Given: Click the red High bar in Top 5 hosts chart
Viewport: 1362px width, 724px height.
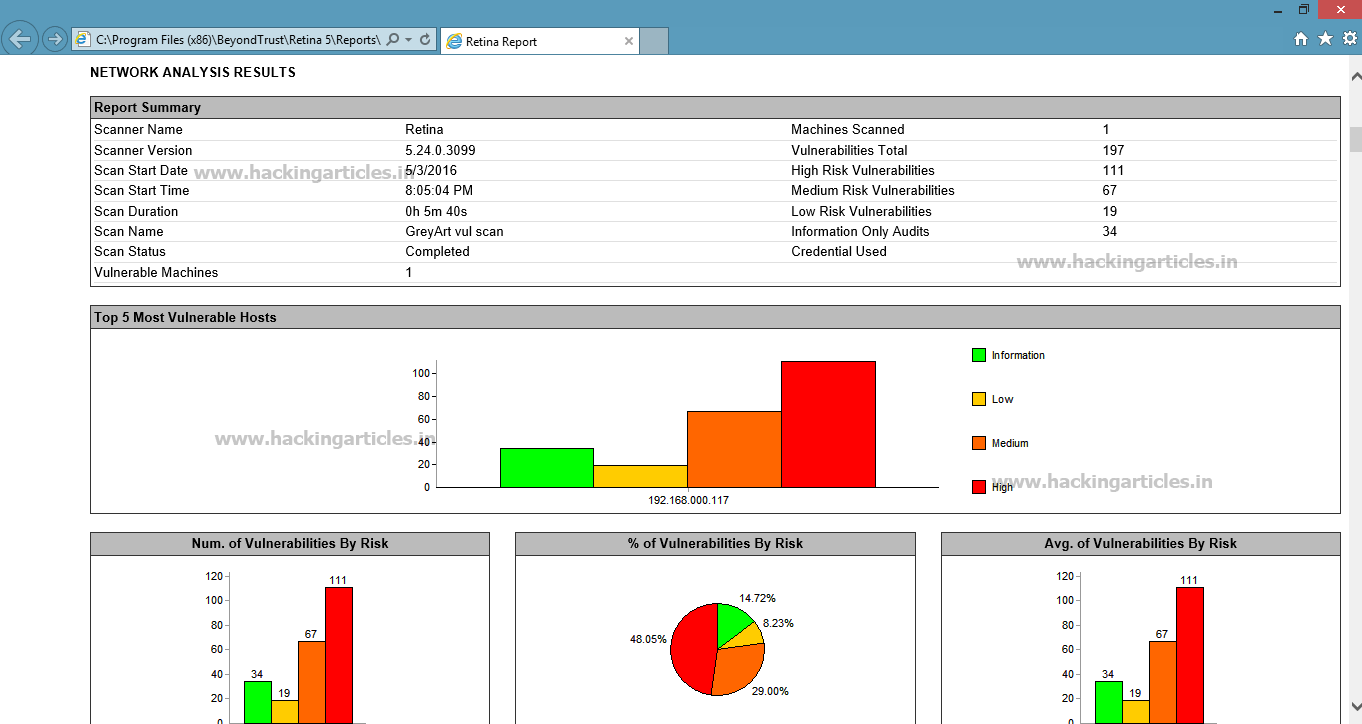Looking at the screenshot, I should pyautogui.click(x=828, y=424).
